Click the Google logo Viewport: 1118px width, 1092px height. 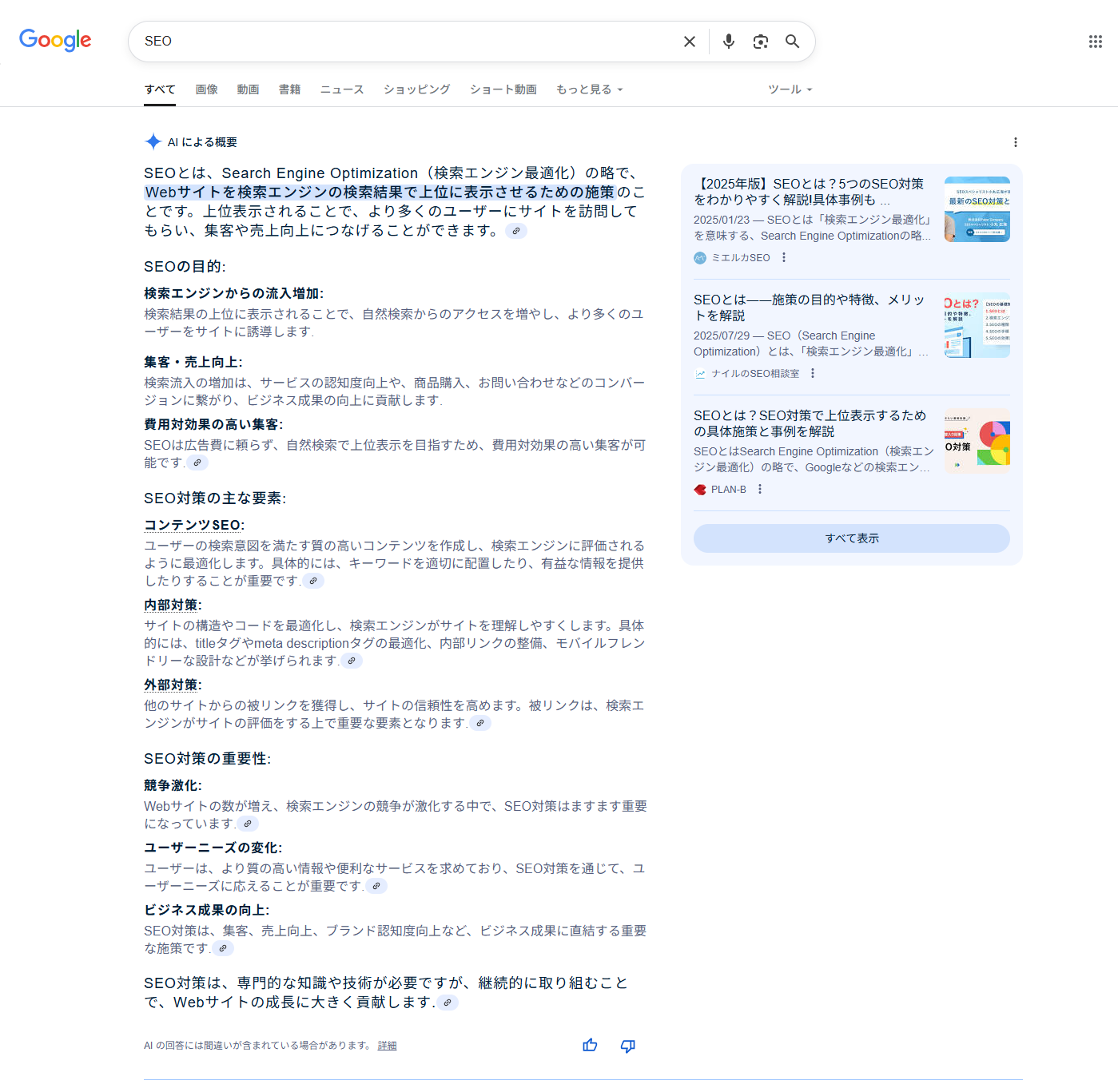[55, 40]
